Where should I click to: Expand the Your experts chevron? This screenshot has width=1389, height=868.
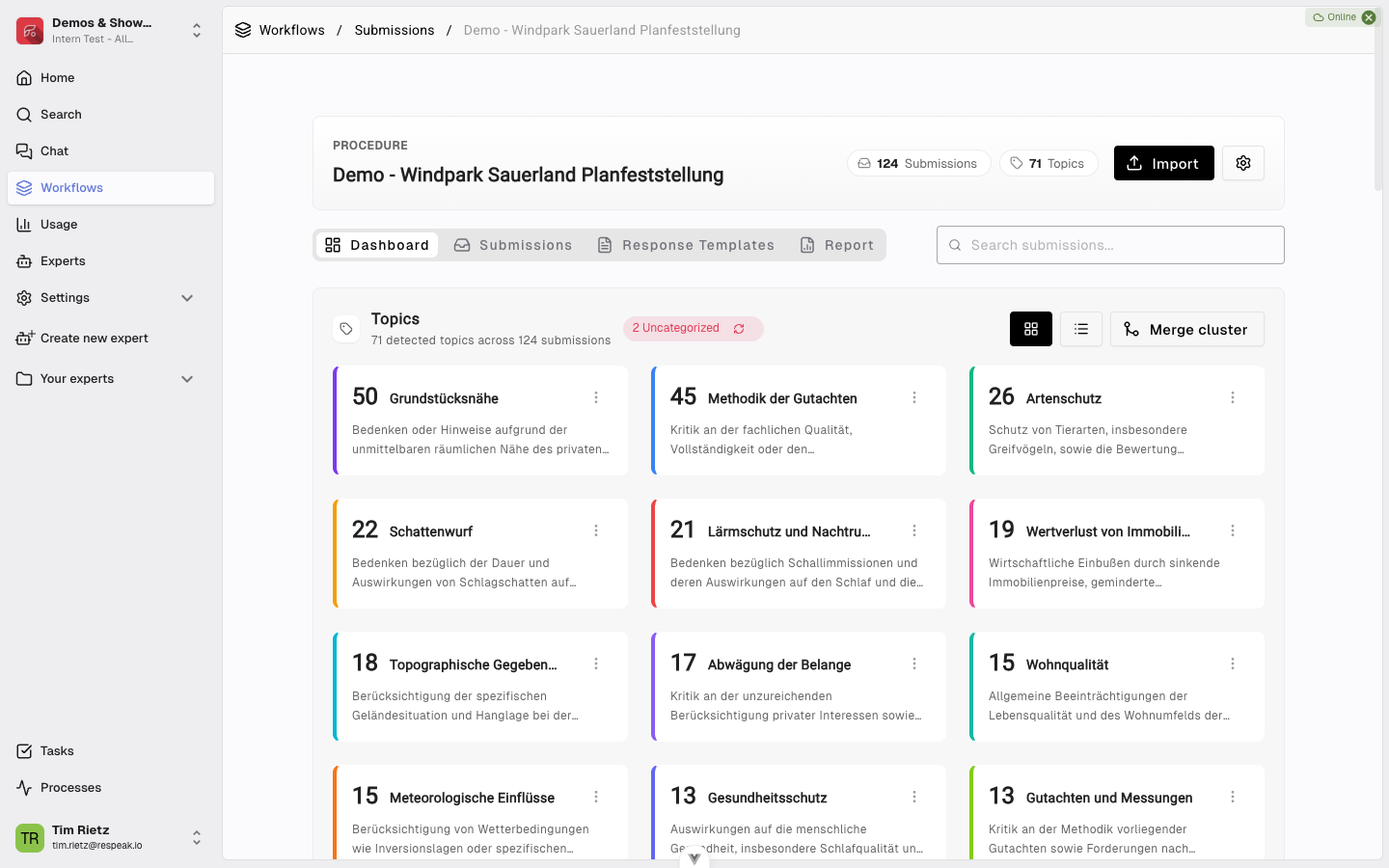point(187,379)
